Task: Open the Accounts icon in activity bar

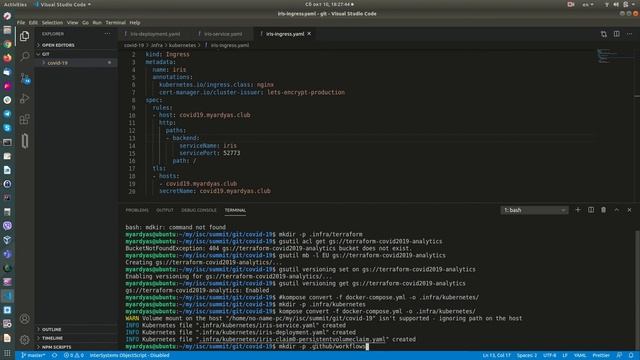Action: coord(24,319)
